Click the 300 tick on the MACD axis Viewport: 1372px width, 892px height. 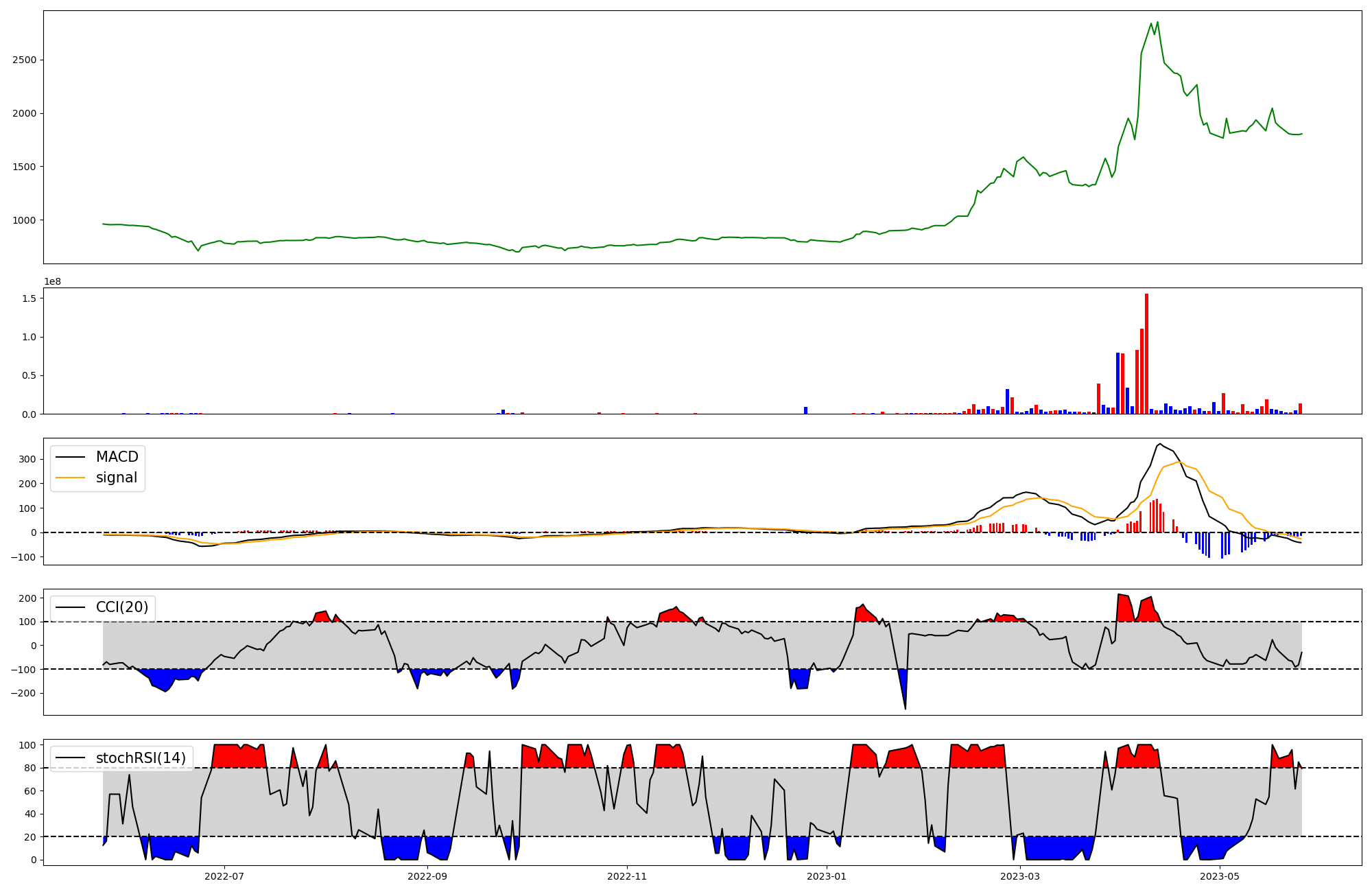[x=27, y=459]
